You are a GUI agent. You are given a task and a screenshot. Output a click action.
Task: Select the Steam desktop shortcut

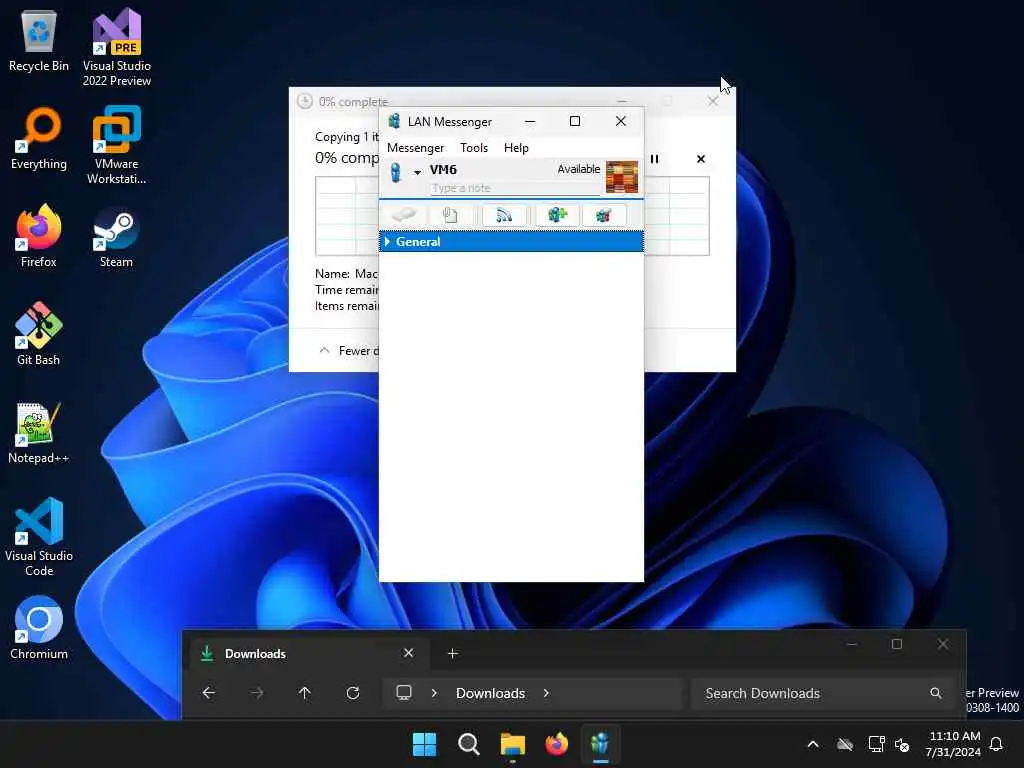[116, 237]
